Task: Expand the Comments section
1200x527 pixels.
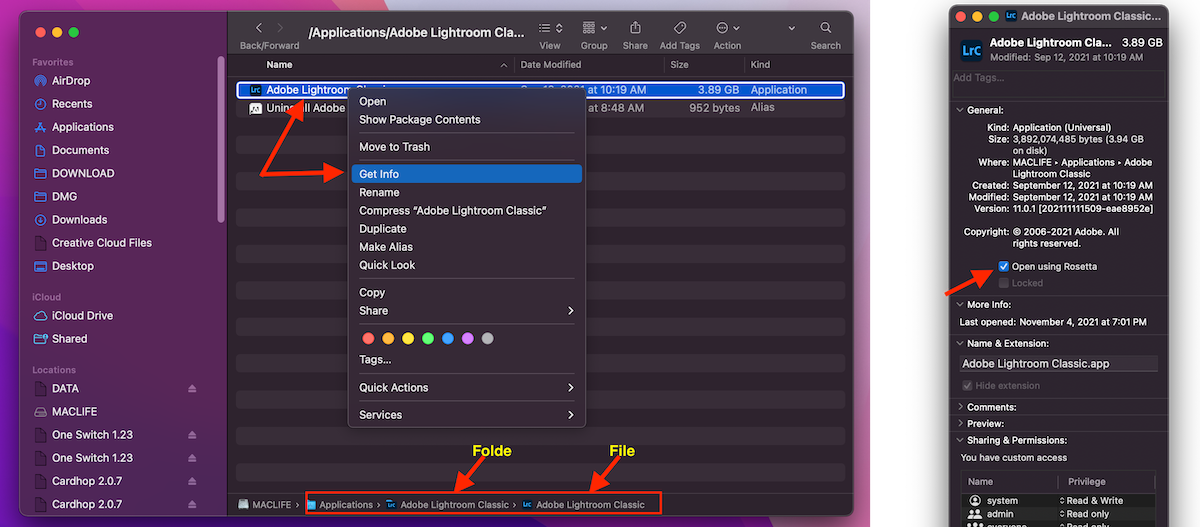Action: 961,407
